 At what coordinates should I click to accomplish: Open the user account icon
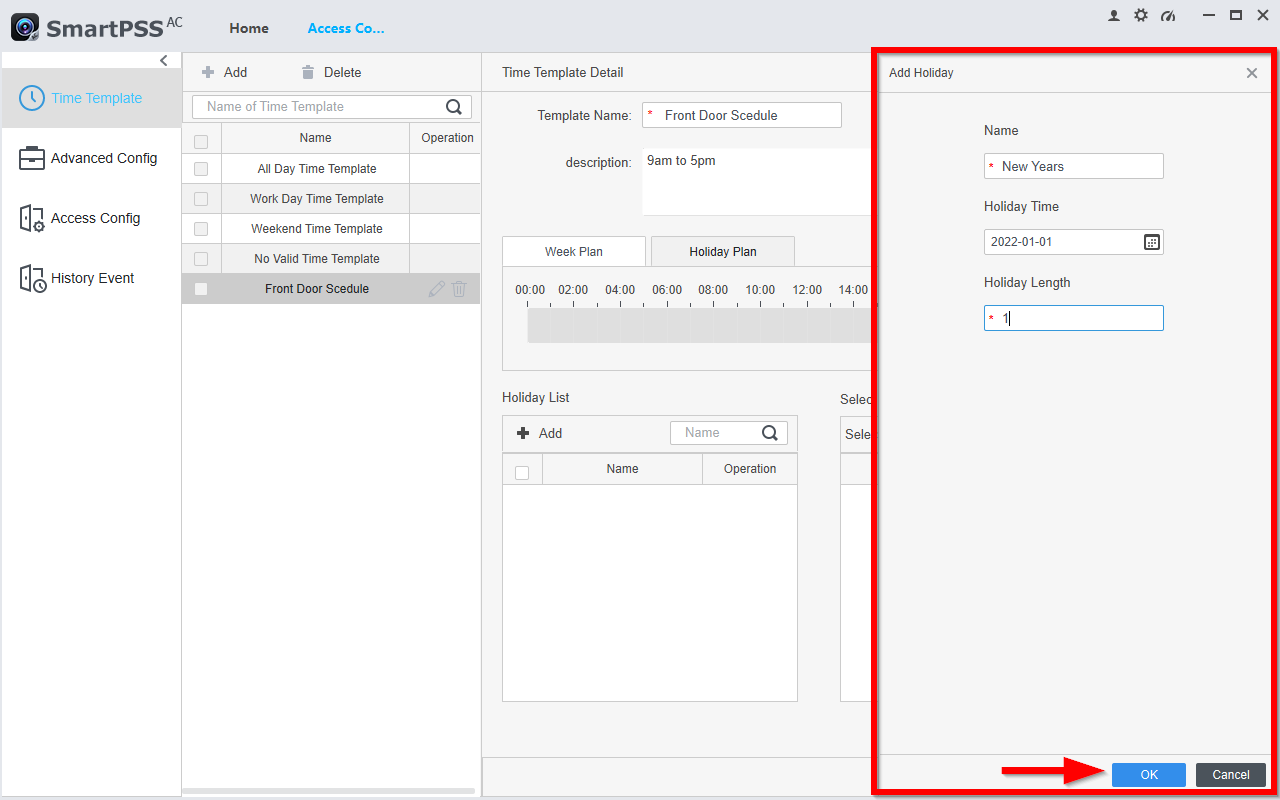click(x=1114, y=16)
